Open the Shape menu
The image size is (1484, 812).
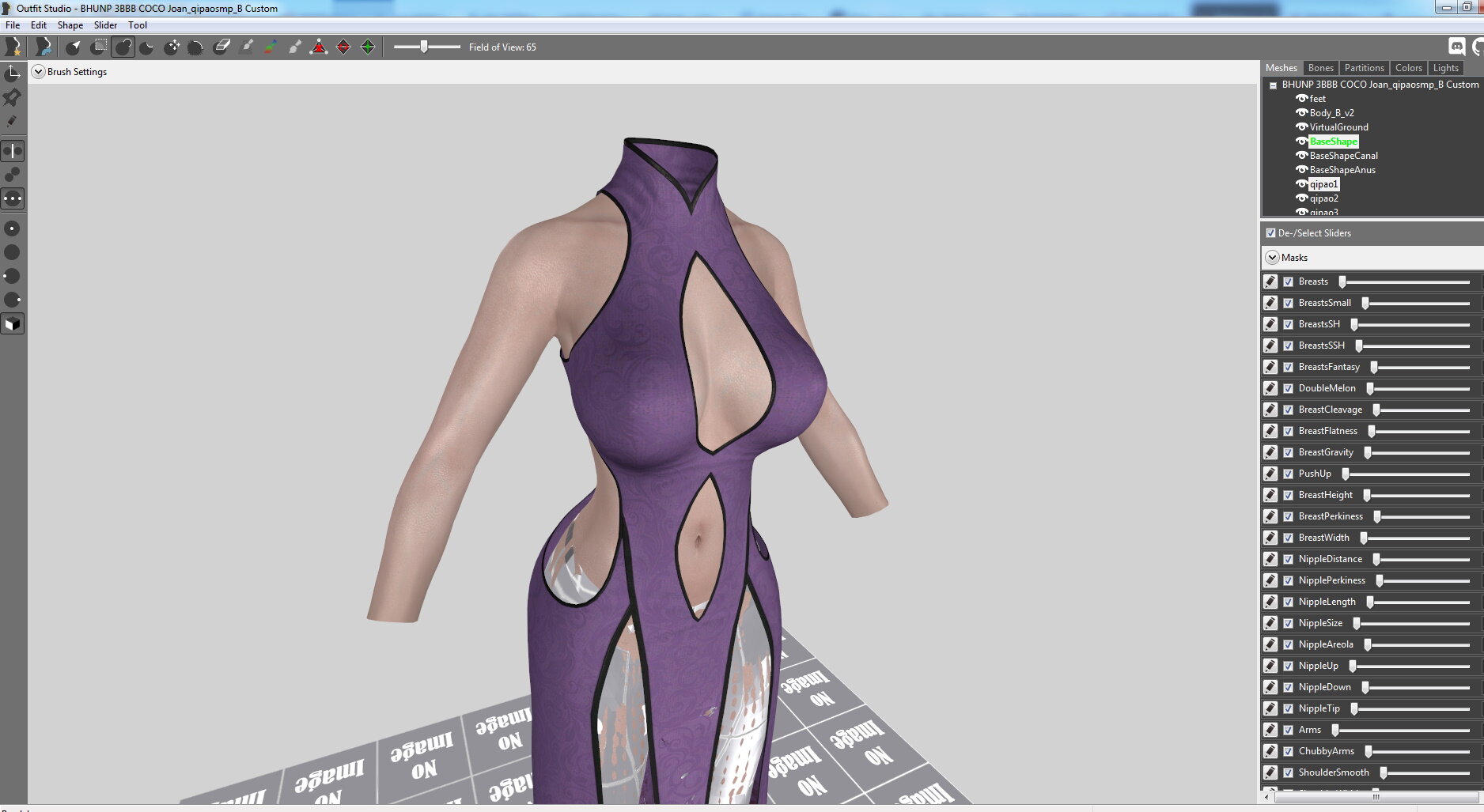coord(70,25)
